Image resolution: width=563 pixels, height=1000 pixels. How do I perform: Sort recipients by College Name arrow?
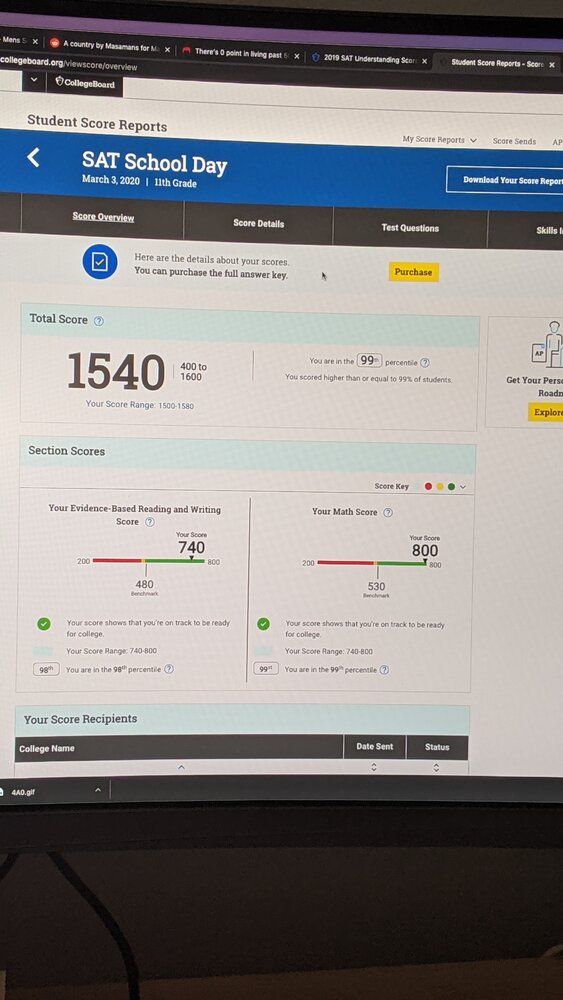[x=181, y=767]
